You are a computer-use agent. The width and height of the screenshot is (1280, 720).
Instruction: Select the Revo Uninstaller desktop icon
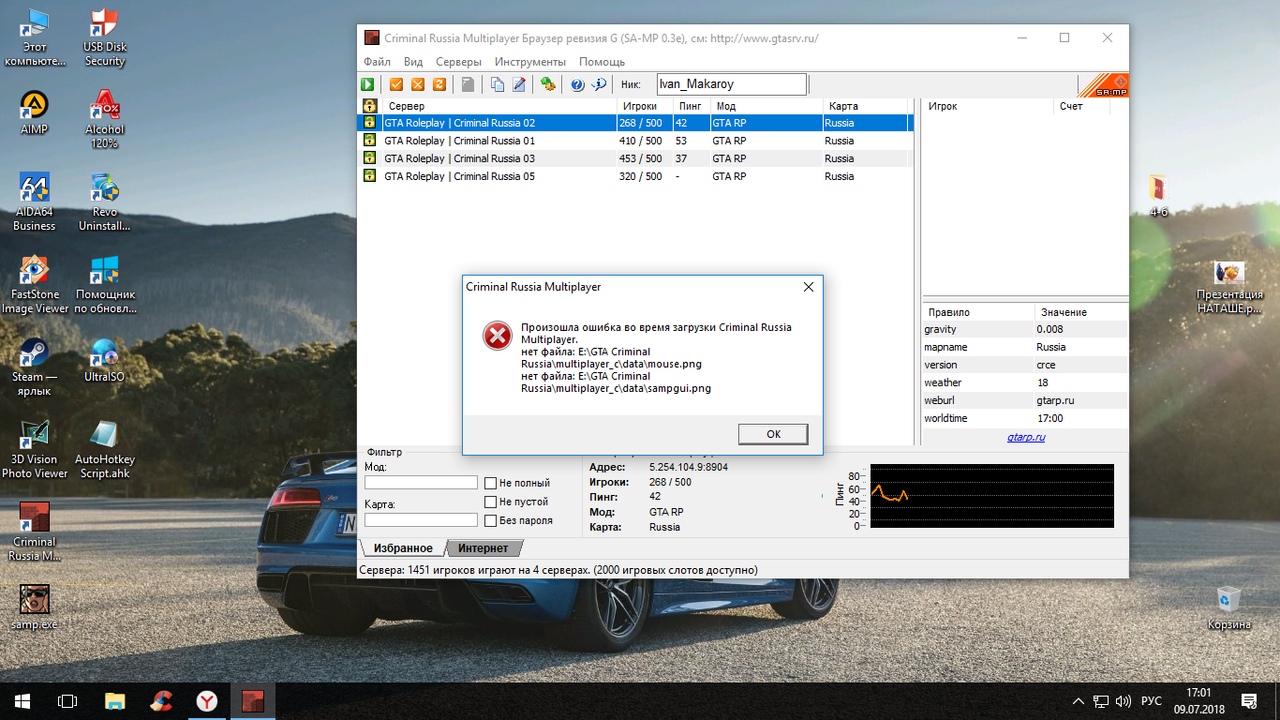tap(104, 202)
